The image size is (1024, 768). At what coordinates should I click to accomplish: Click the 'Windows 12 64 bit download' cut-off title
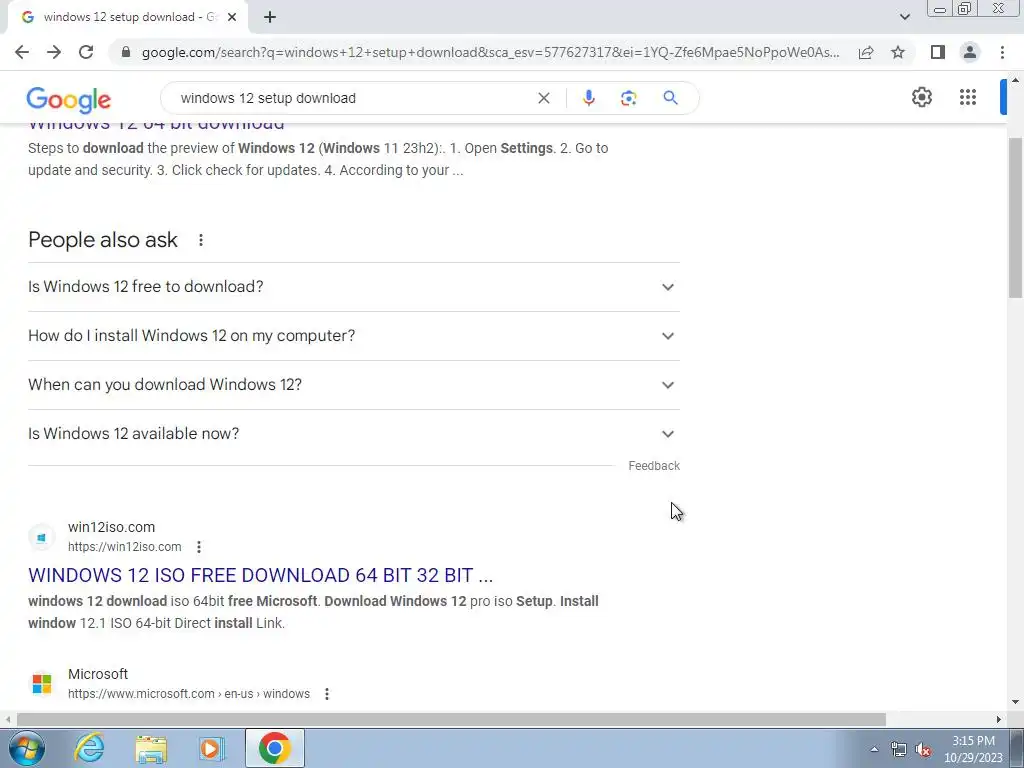tap(156, 126)
